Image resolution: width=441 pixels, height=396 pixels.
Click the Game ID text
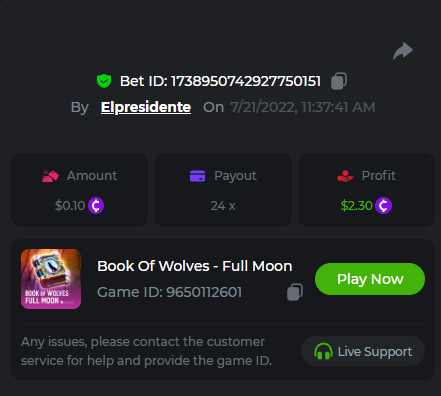[x=169, y=292]
